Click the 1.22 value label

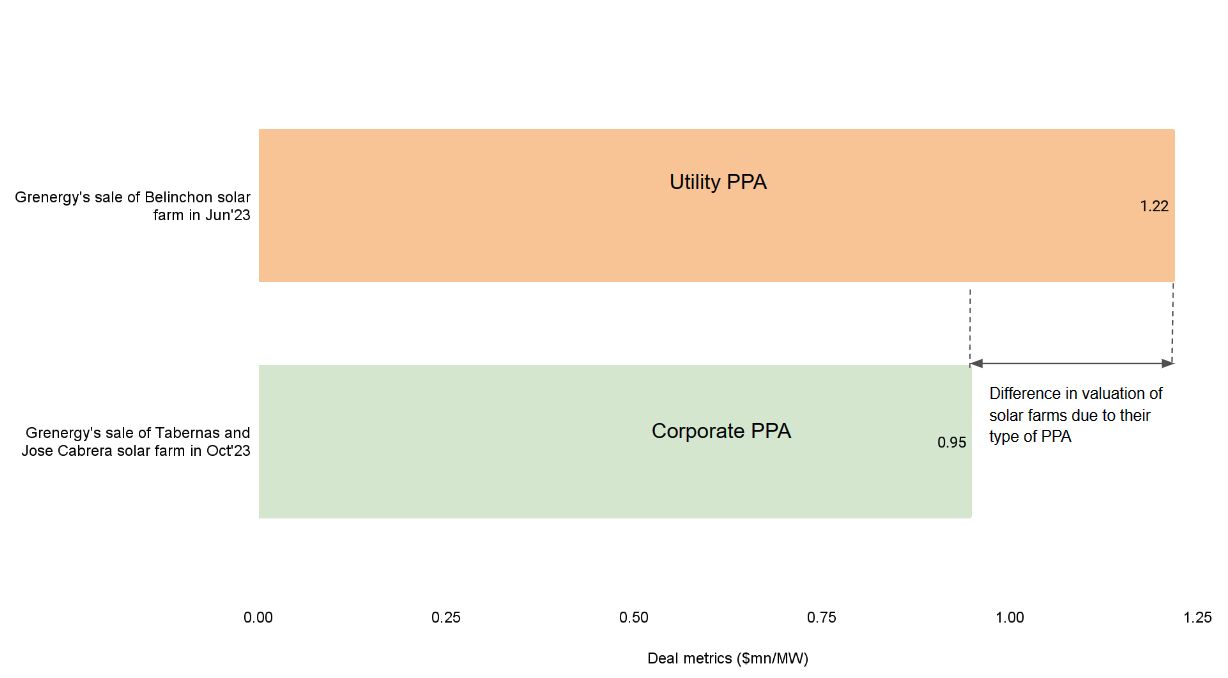1154,207
